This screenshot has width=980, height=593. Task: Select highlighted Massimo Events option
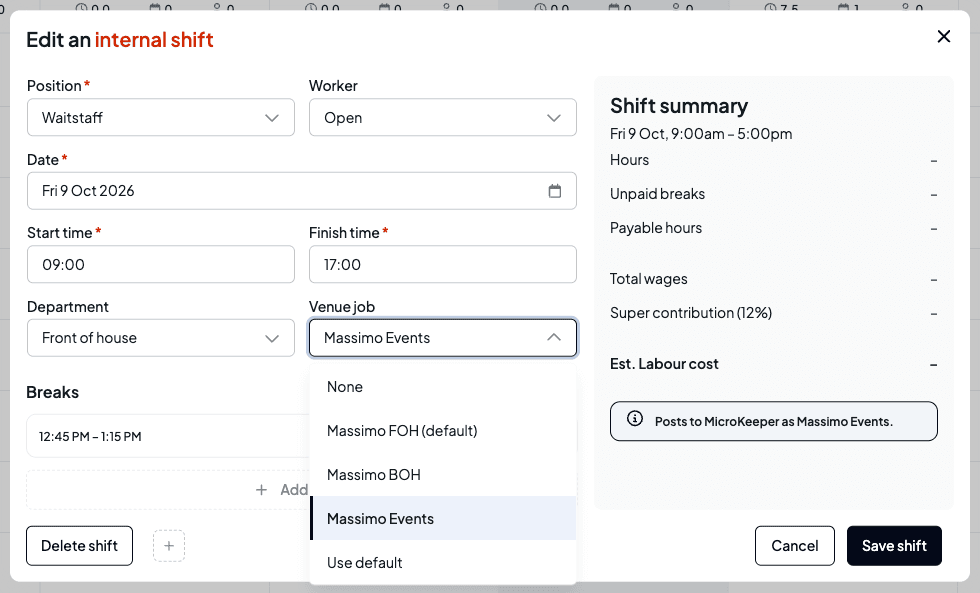(442, 519)
